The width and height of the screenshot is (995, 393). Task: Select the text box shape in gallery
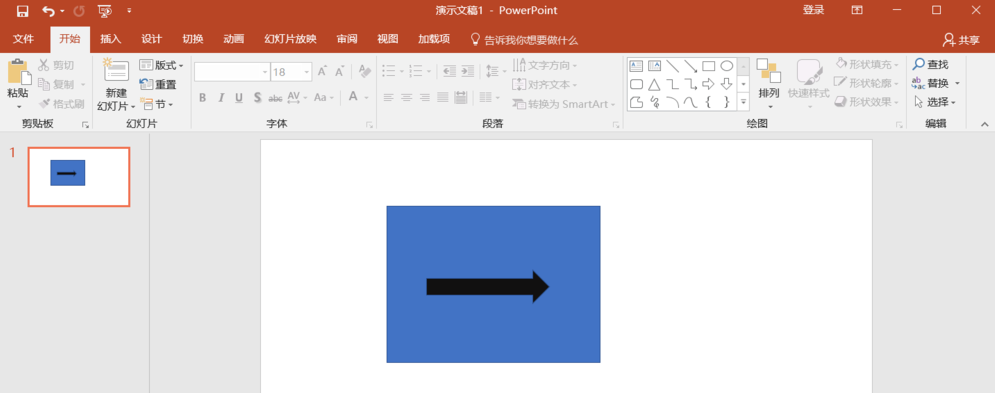coord(636,65)
